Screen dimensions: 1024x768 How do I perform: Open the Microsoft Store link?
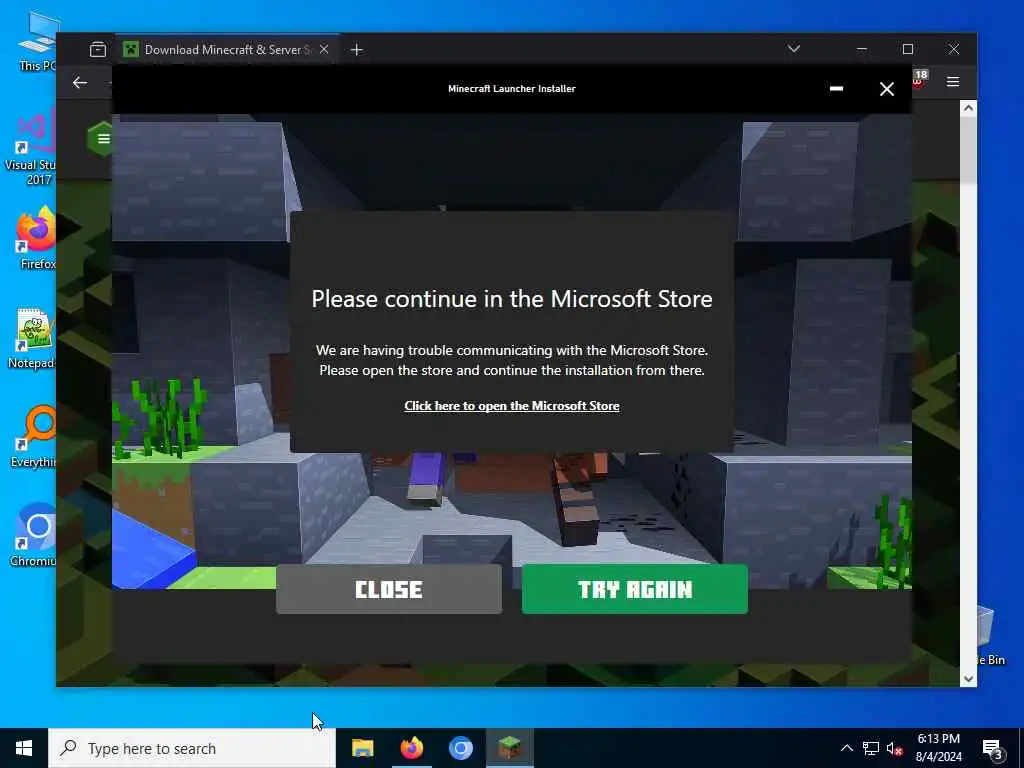tap(511, 406)
